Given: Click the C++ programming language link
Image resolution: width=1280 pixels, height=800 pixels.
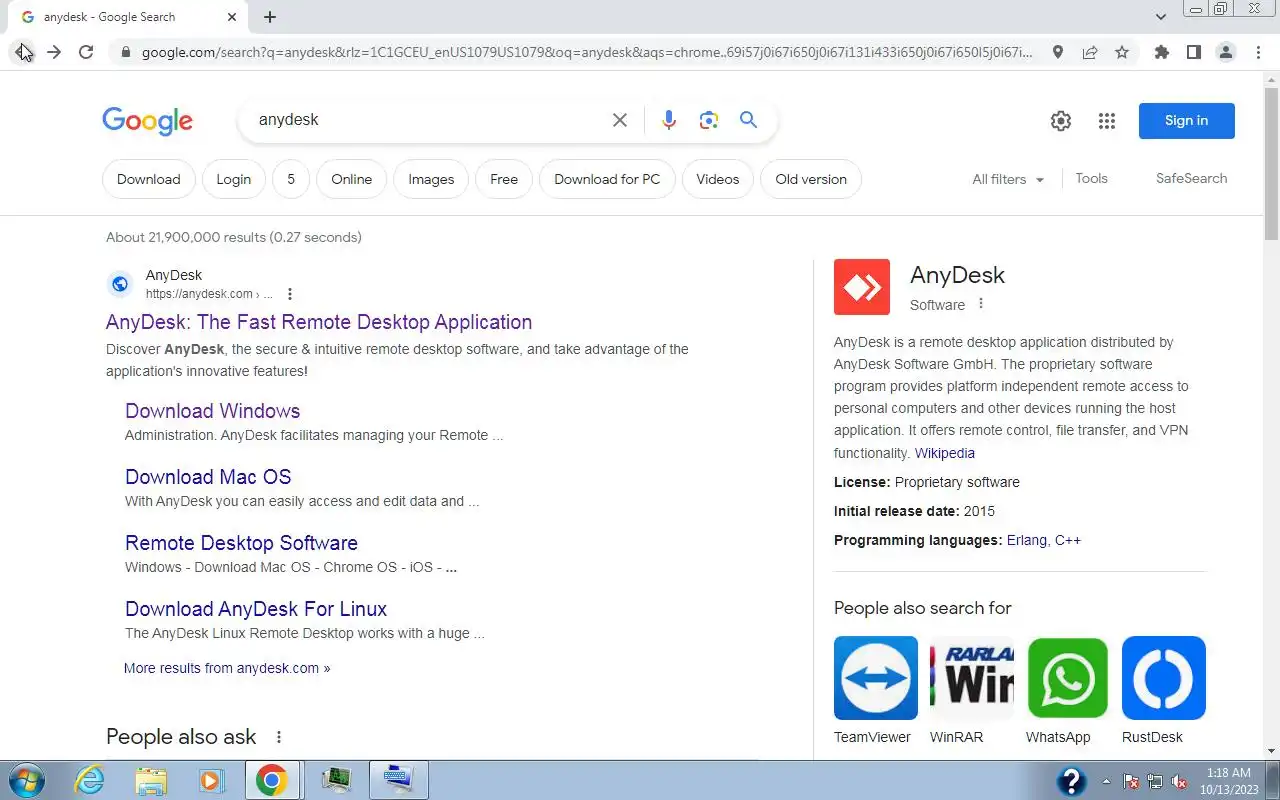Looking at the screenshot, I should [1068, 540].
